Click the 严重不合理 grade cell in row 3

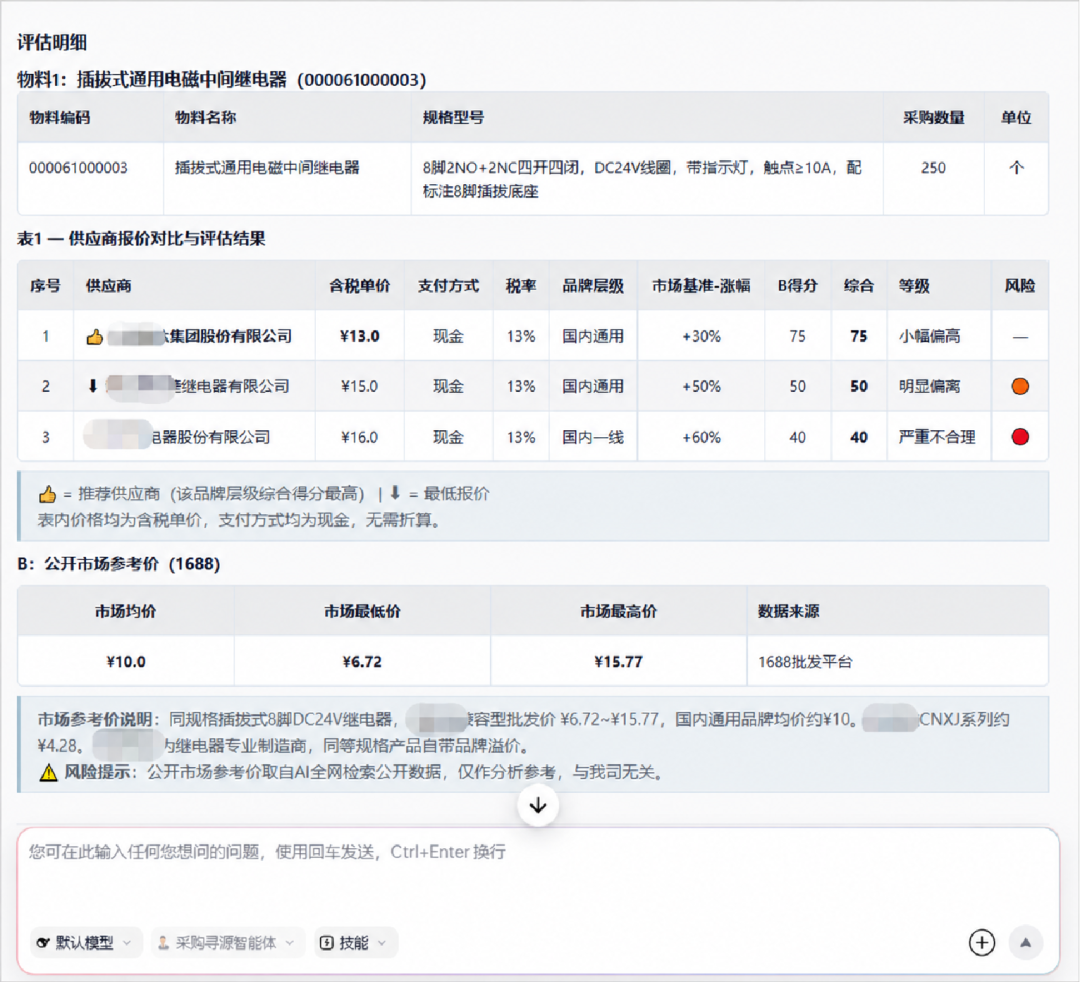937,437
